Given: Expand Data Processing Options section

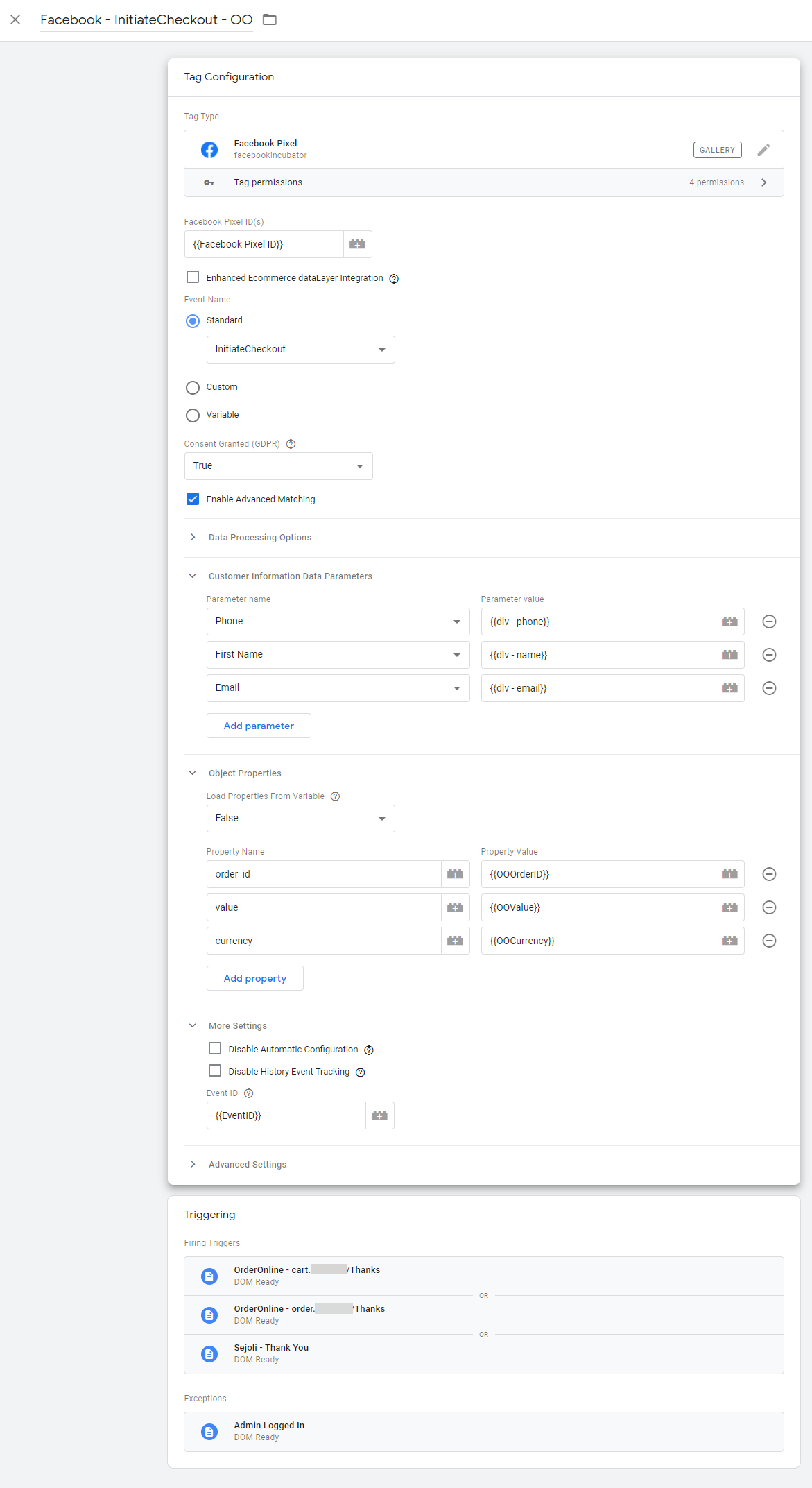Looking at the screenshot, I should (259, 538).
